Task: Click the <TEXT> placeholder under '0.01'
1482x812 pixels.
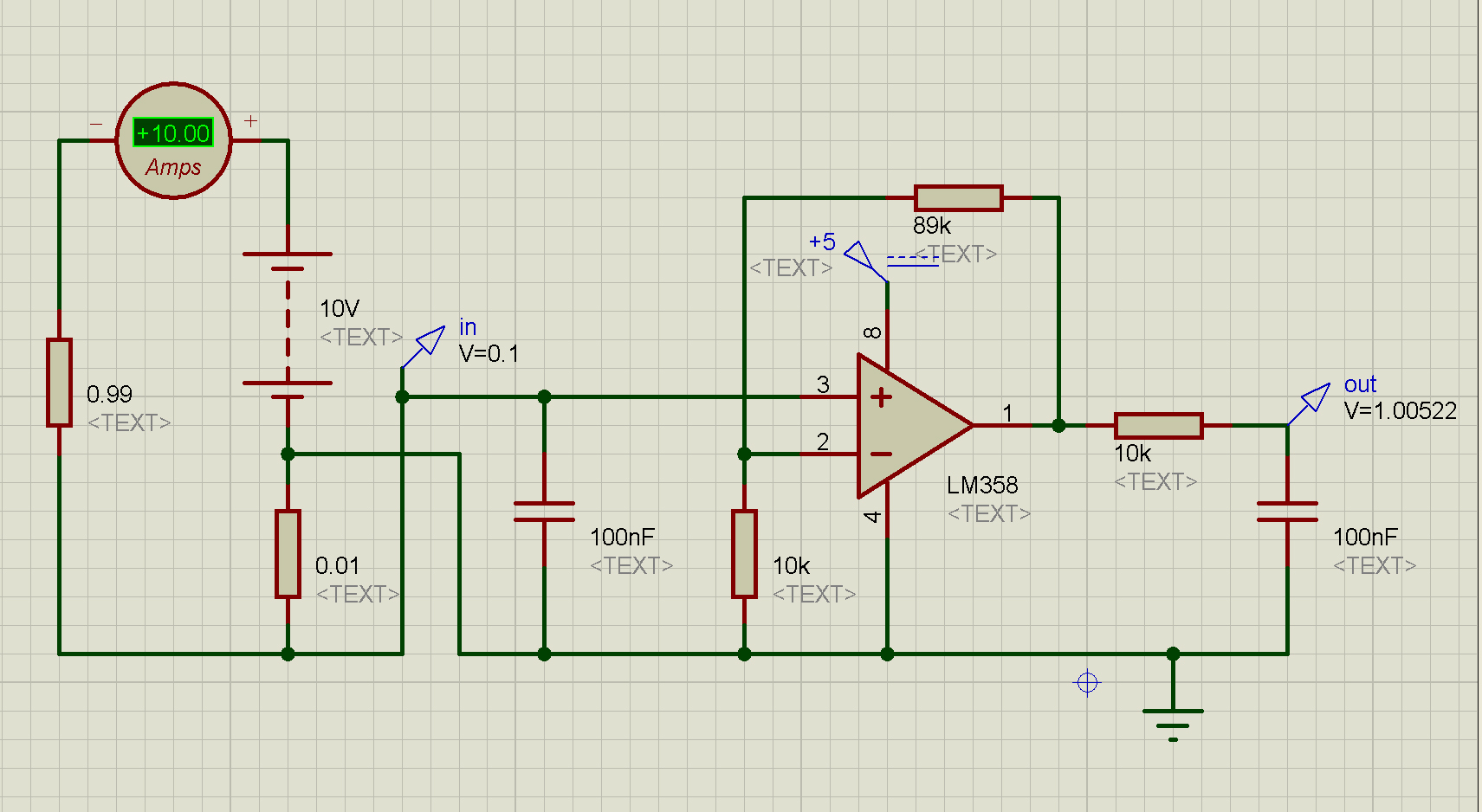Action: point(358,595)
